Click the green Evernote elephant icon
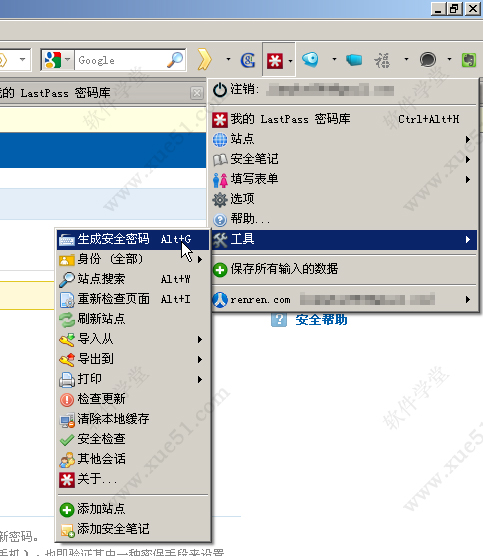Image resolution: width=483 pixels, height=556 pixels. pos(469,60)
